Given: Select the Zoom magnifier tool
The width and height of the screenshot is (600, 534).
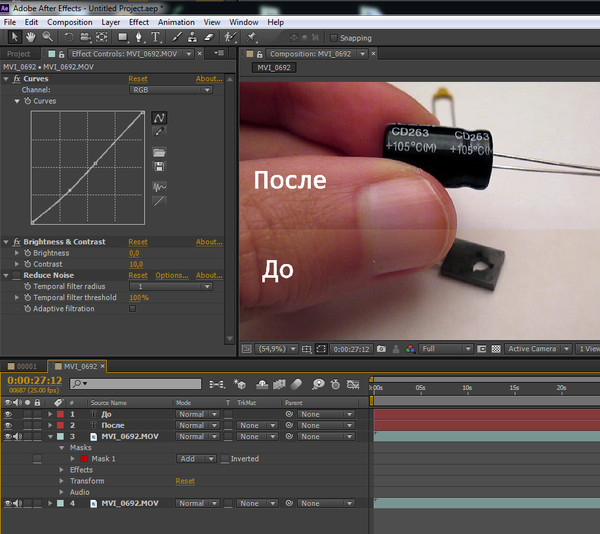Looking at the screenshot, I should 47,37.
